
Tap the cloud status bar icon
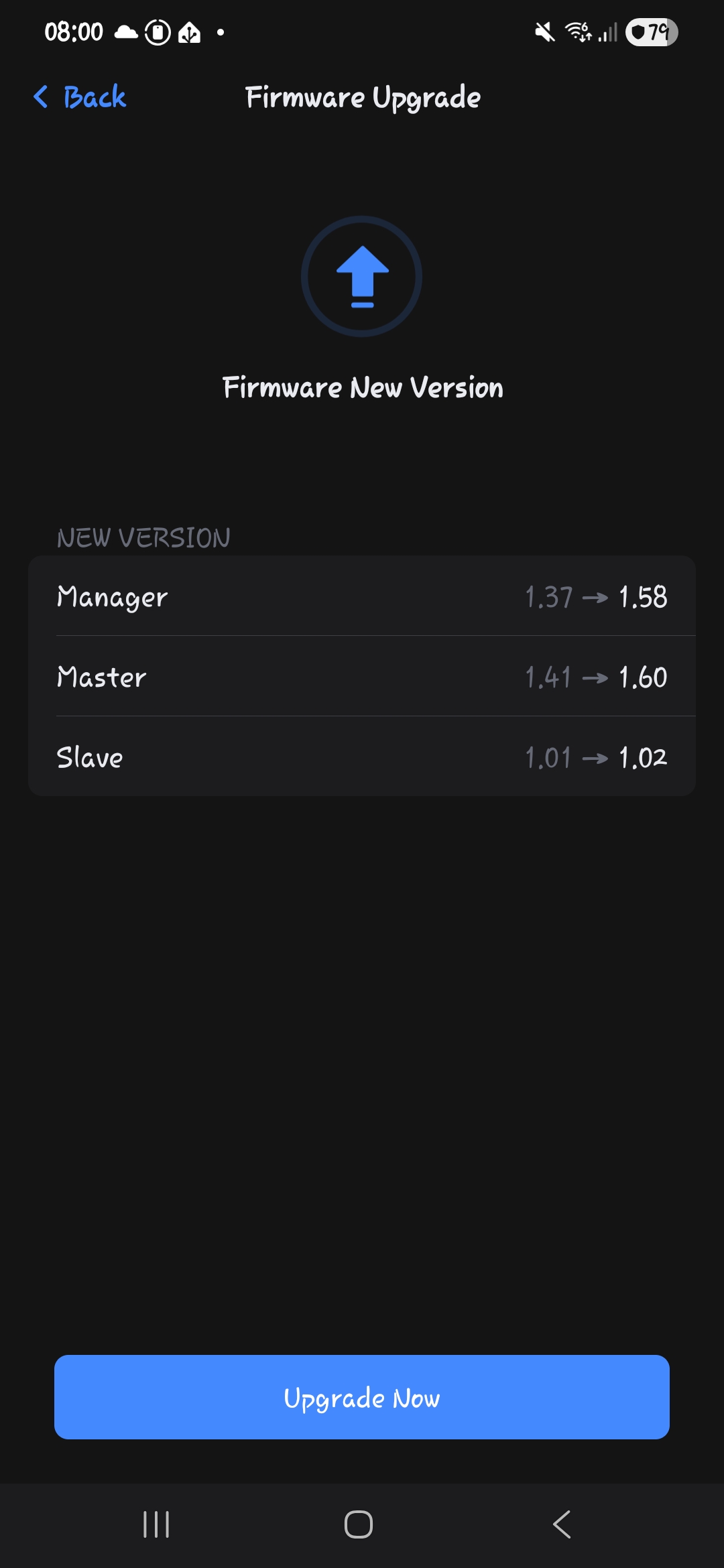[x=126, y=32]
